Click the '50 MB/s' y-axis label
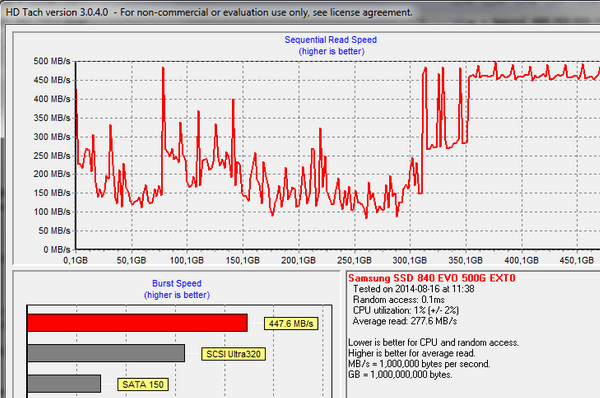 54,231
